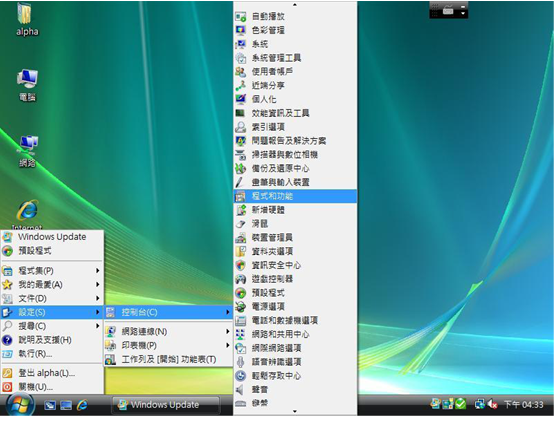Select the alpha folder desktop icon
The width and height of the screenshot is (558, 422).
(27, 20)
